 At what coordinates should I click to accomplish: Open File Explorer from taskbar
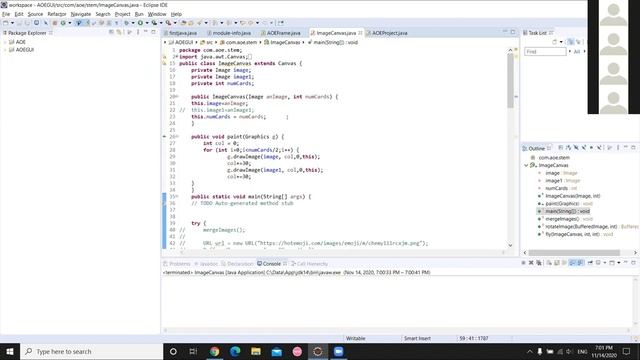(x=256, y=351)
